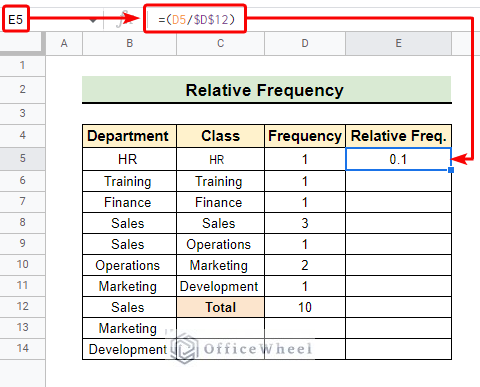Select row 9 header
Screen dimensions: 480x387
click(22, 244)
